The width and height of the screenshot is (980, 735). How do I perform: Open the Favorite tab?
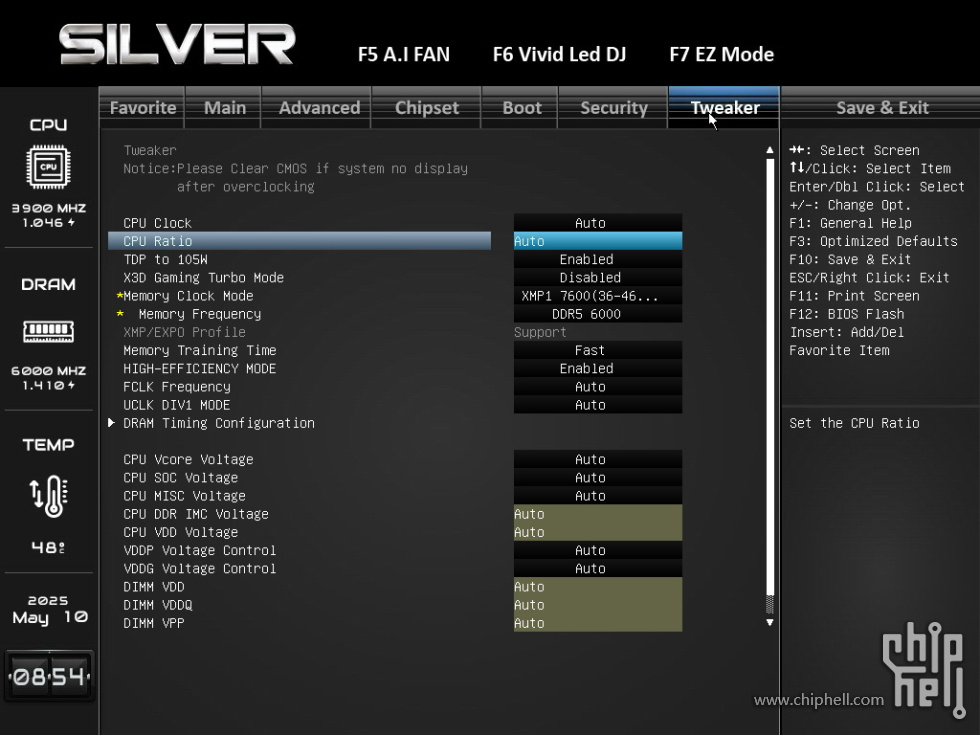pyautogui.click(x=142, y=108)
